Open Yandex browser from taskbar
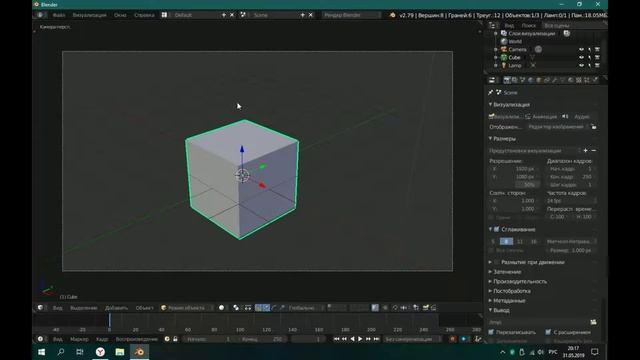 [100, 351]
